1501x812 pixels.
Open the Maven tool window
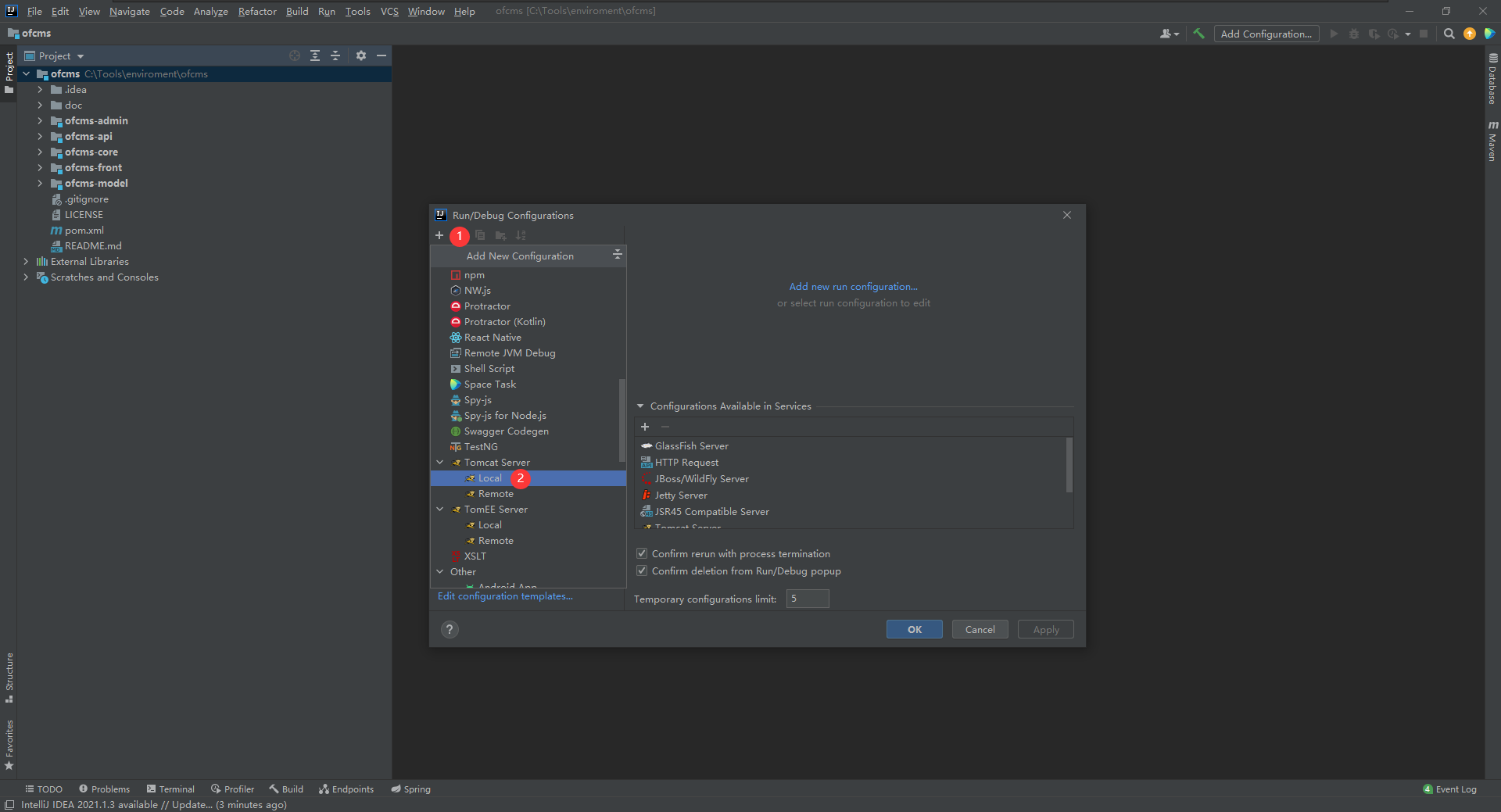(x=1492, y=141)
